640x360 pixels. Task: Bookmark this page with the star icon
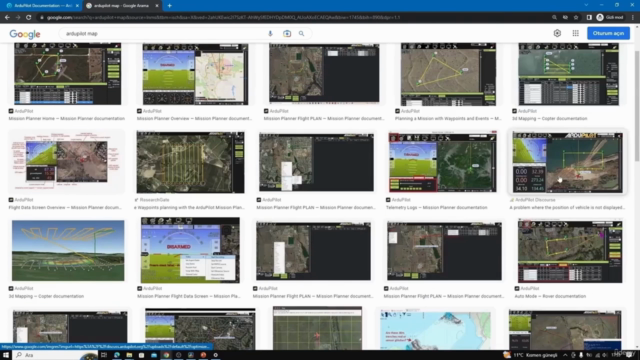point(576,18)
